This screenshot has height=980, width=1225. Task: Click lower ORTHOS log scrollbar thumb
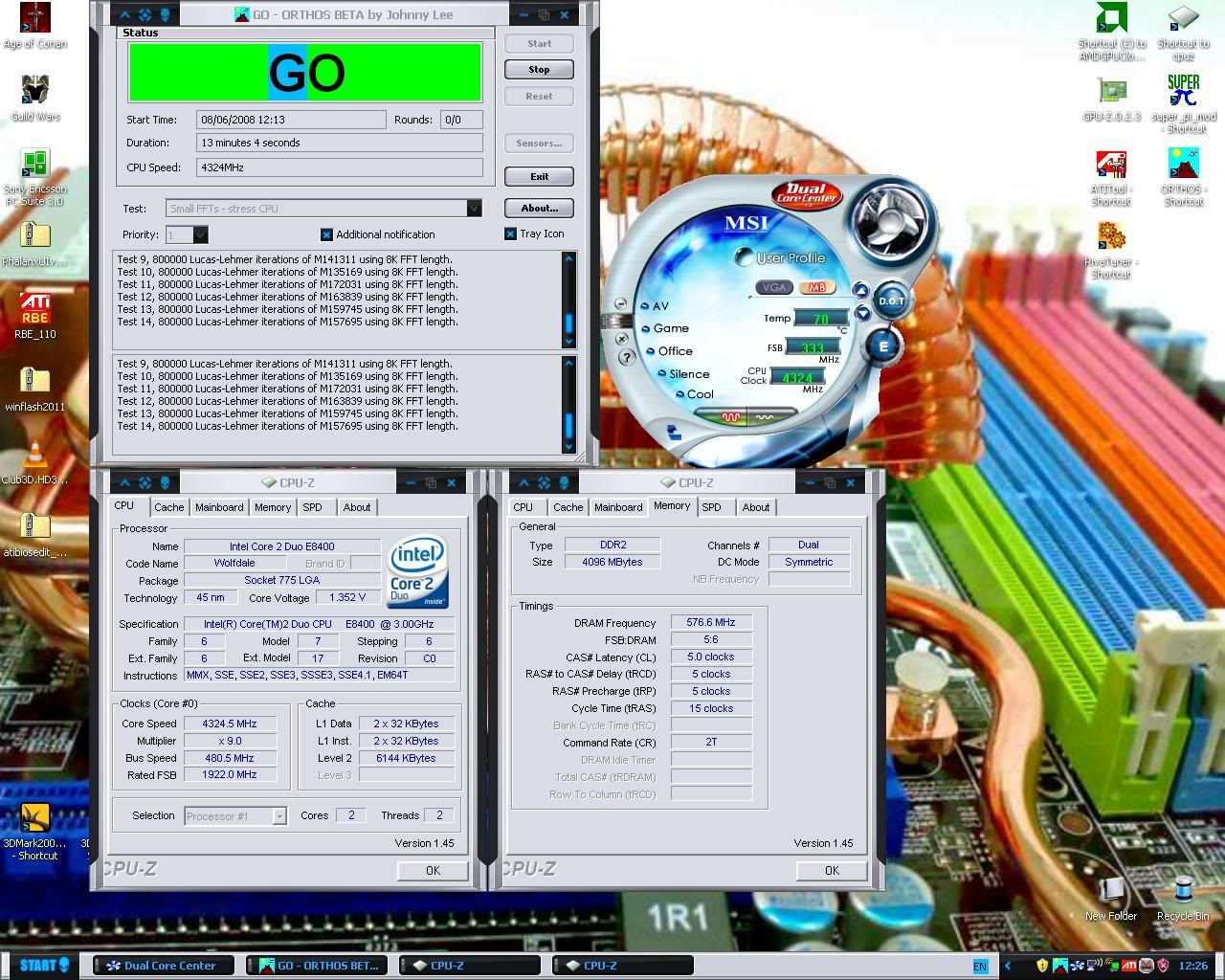tap(568, 426)
